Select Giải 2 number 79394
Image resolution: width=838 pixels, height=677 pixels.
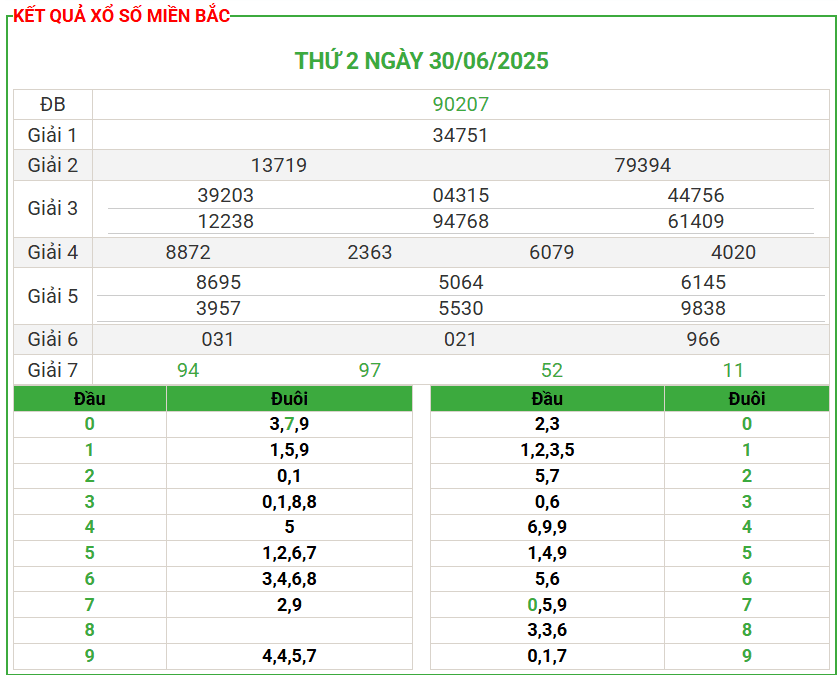tap(642, 165)
